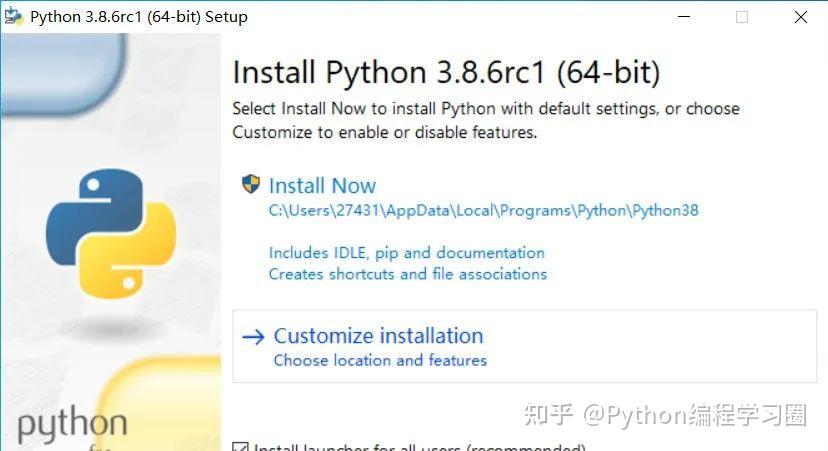Viewport: 828px width, 451px height.
Task: Click "Creates shortcuts and file associations" text
Action: pos(407,274)
